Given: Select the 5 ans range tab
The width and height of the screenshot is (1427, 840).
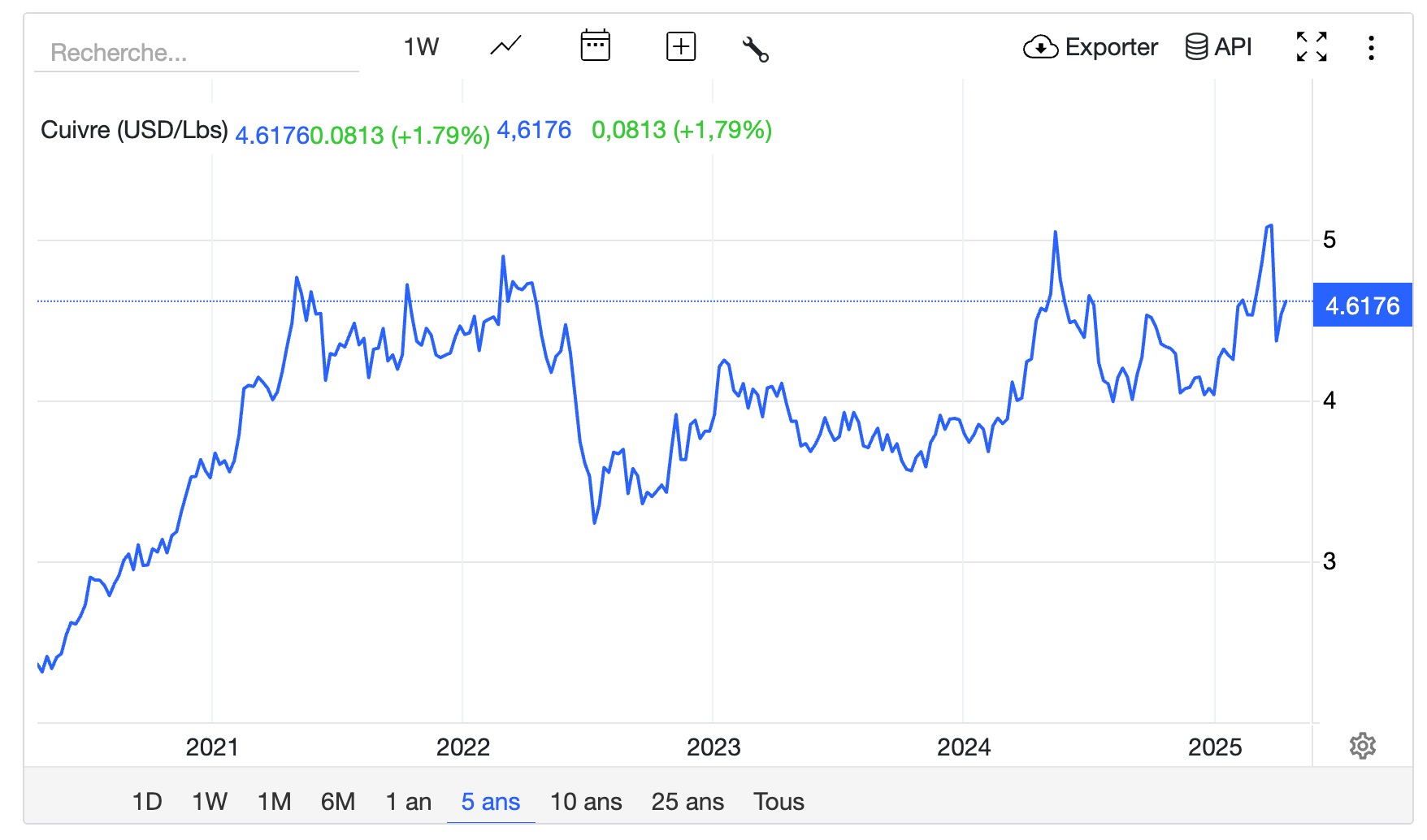Looking at the screenshot, I should (491, 802).
